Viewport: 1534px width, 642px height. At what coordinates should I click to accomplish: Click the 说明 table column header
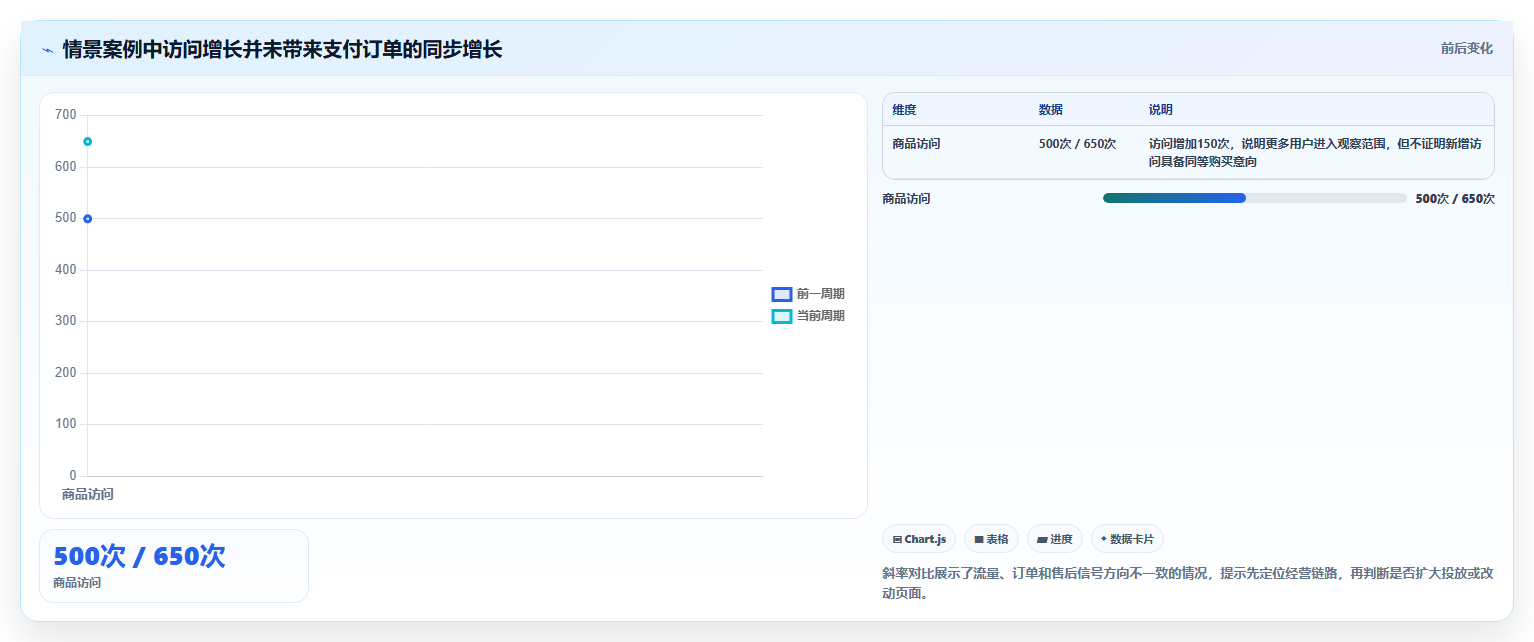point(1161,110)
